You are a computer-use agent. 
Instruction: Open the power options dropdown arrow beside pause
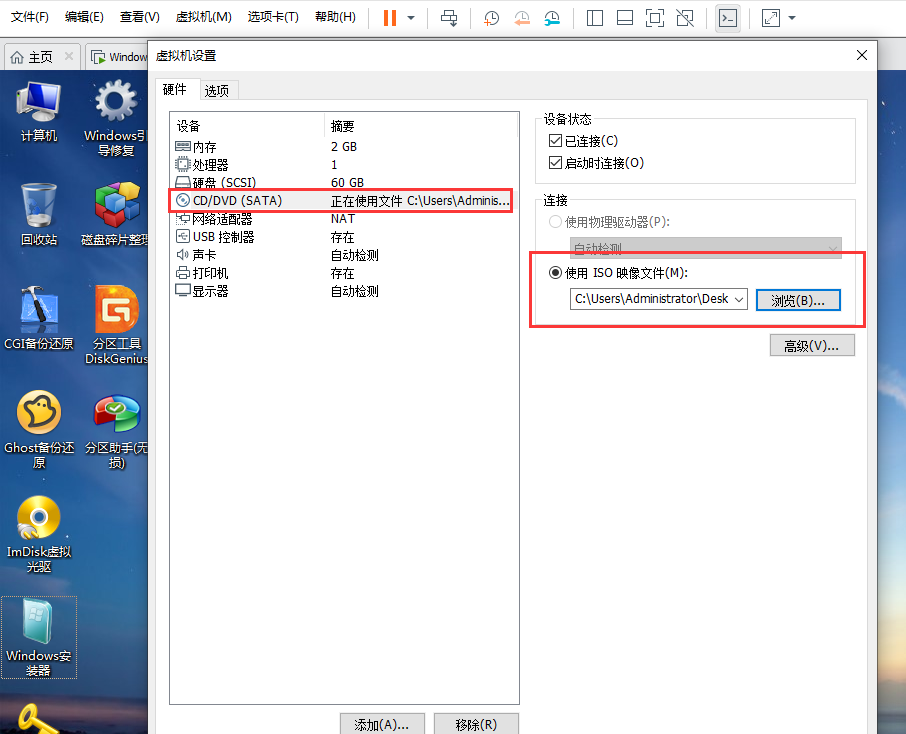[411, 18]
